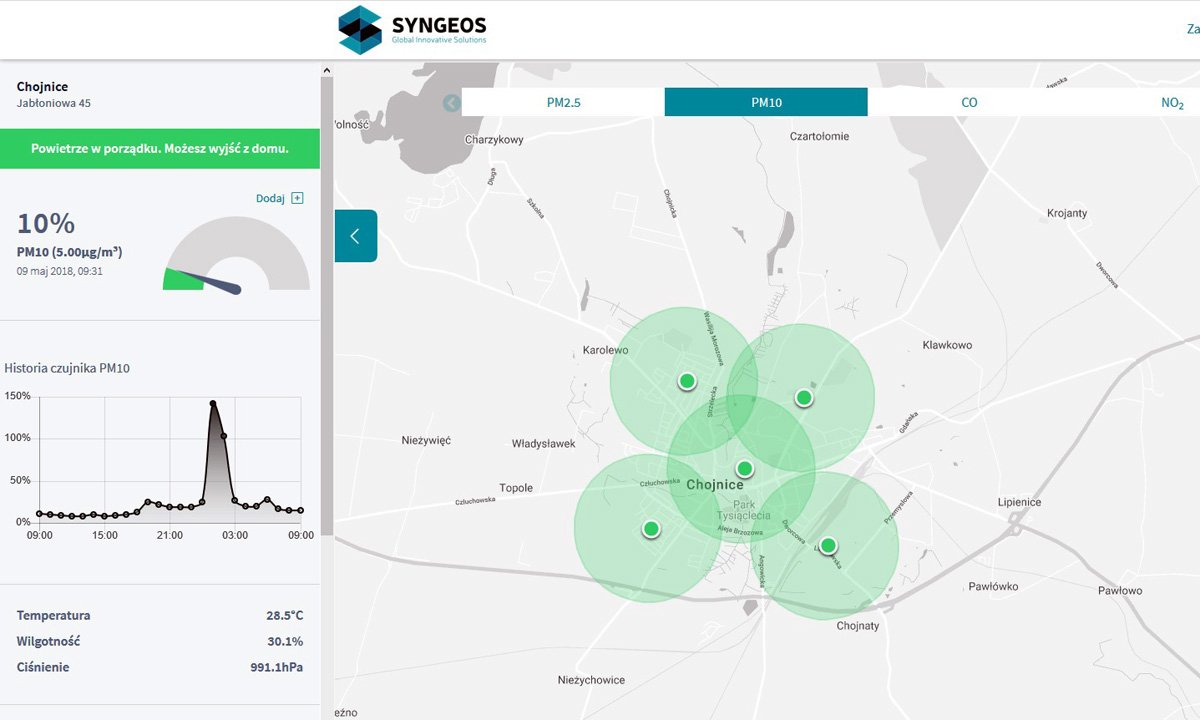Click the sidebar vertical scrollbar
Viewport: 1200px width, 720px height.
point(326,300)
